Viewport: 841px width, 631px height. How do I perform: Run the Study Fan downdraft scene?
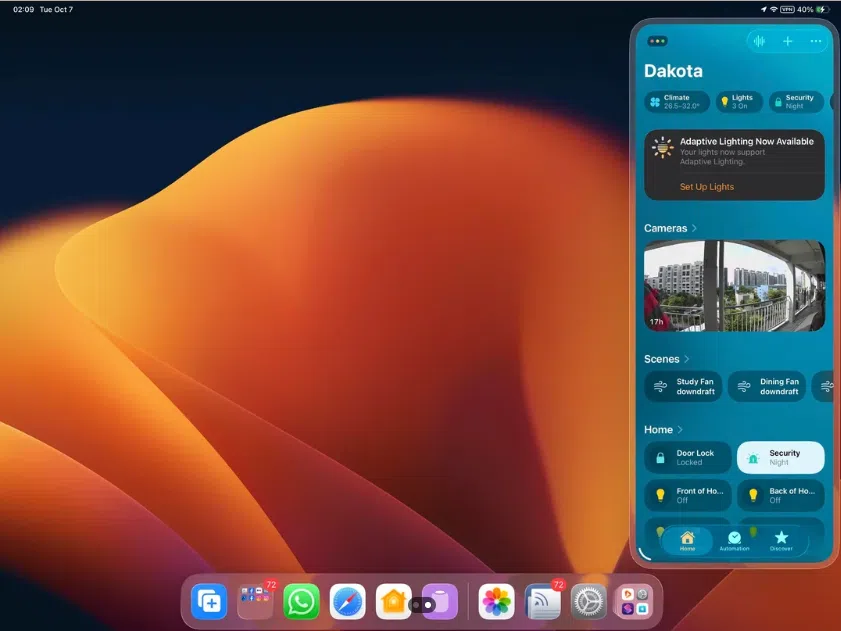(x=684, y=386)
